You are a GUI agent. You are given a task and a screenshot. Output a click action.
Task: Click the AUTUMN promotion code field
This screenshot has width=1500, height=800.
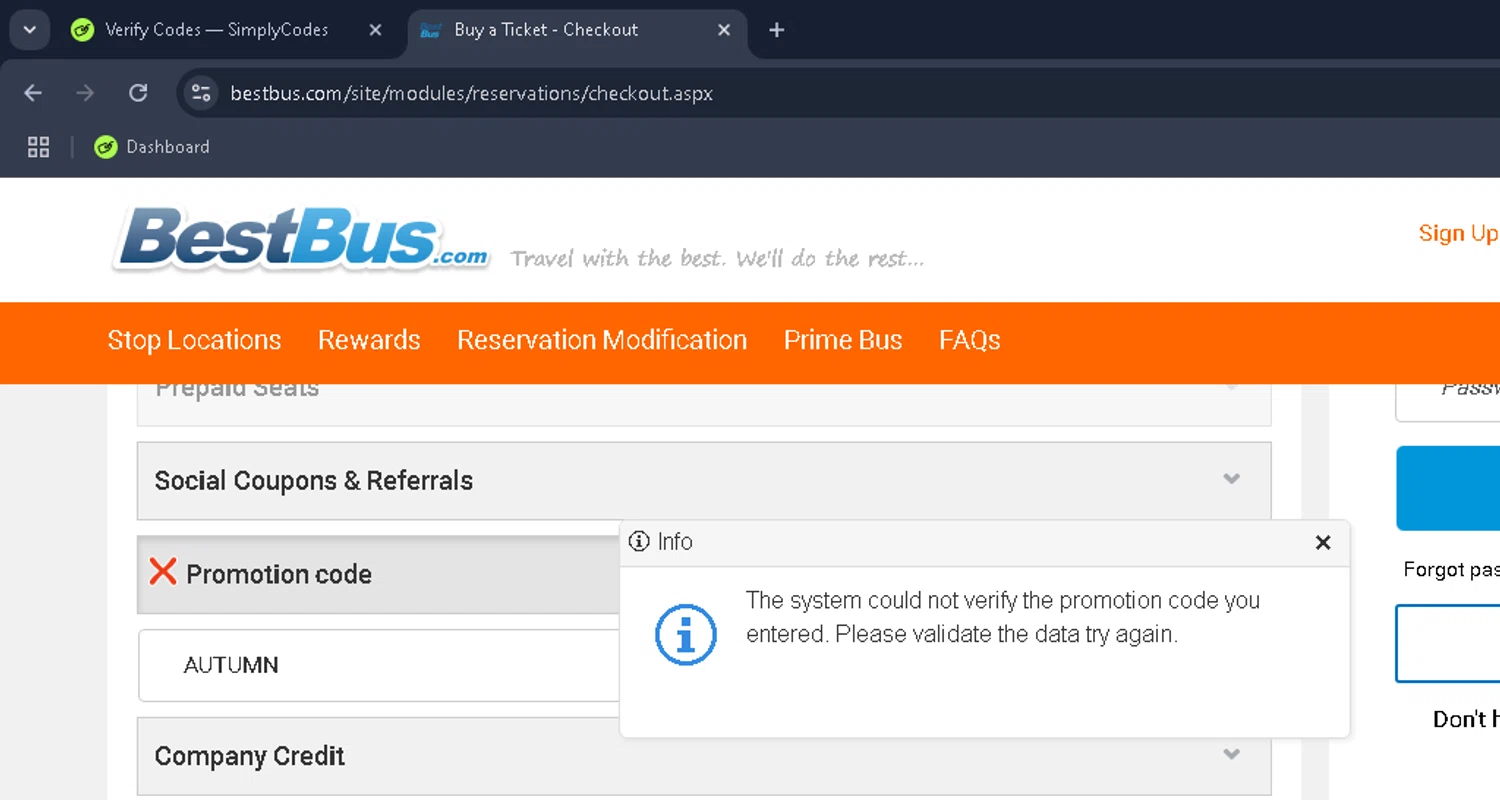coord(379,665)
